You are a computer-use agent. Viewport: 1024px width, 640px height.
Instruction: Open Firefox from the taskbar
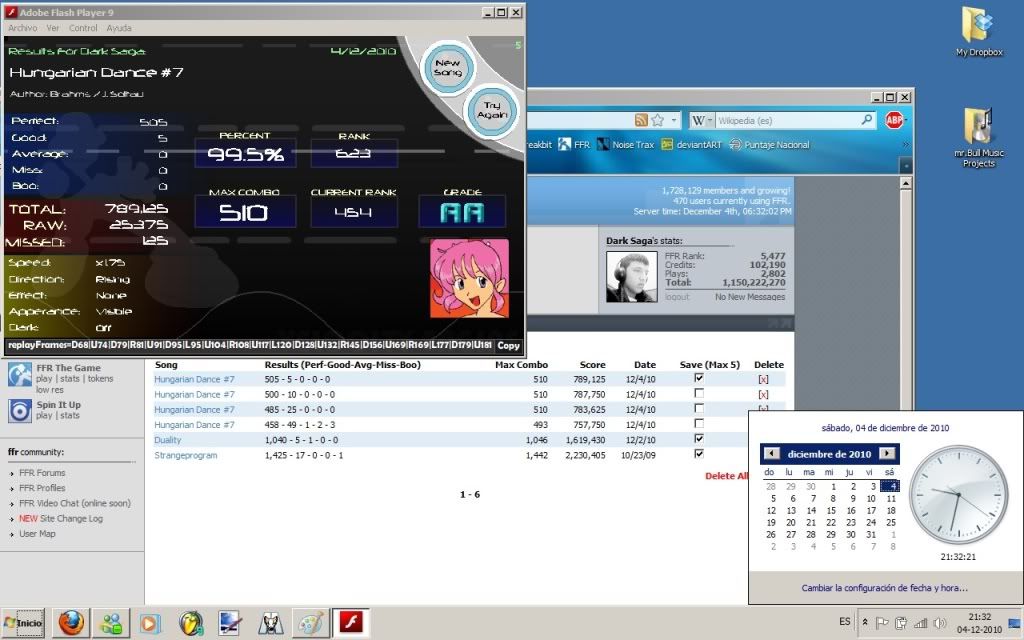(x=70, y=623)
